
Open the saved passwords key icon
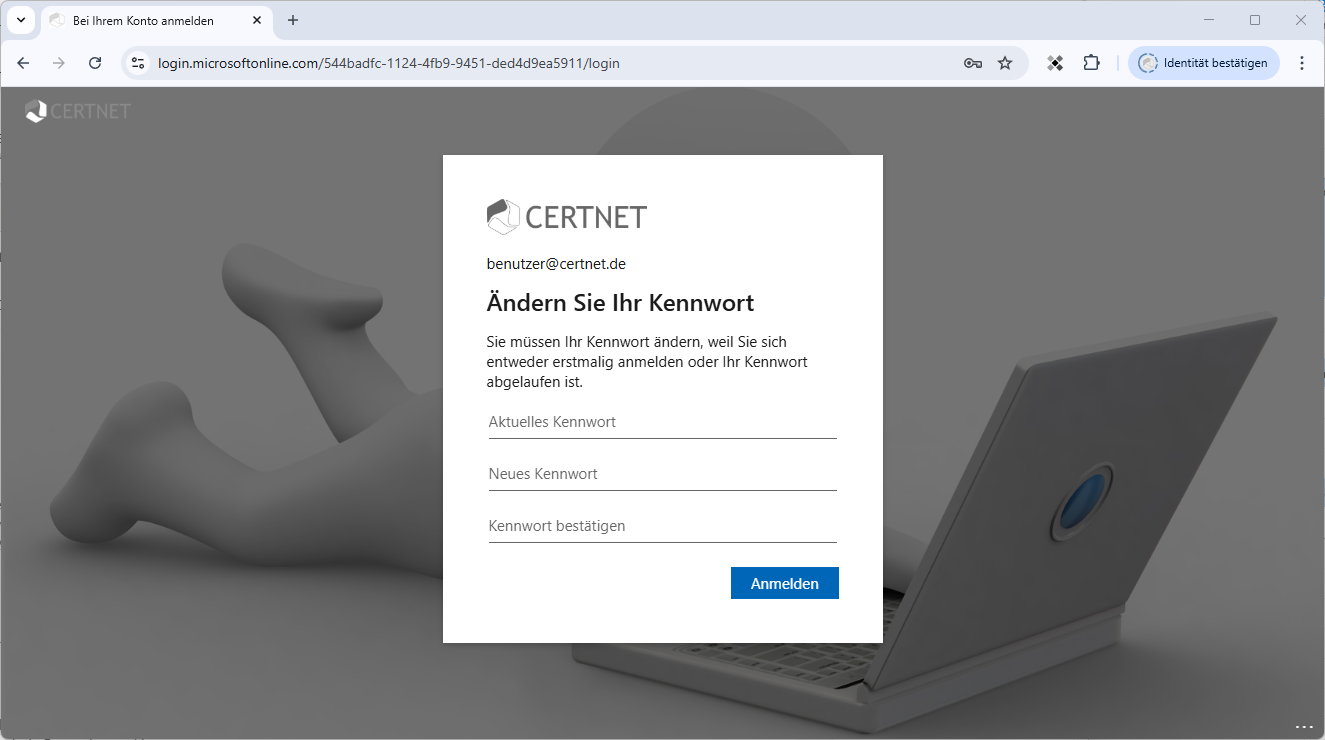(x=972, y=63)
